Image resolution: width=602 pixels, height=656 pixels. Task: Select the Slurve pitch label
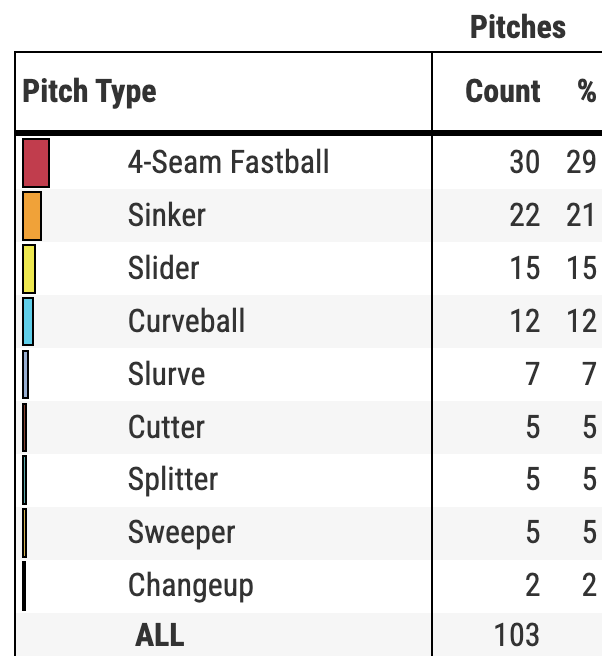tap(166, 374)
